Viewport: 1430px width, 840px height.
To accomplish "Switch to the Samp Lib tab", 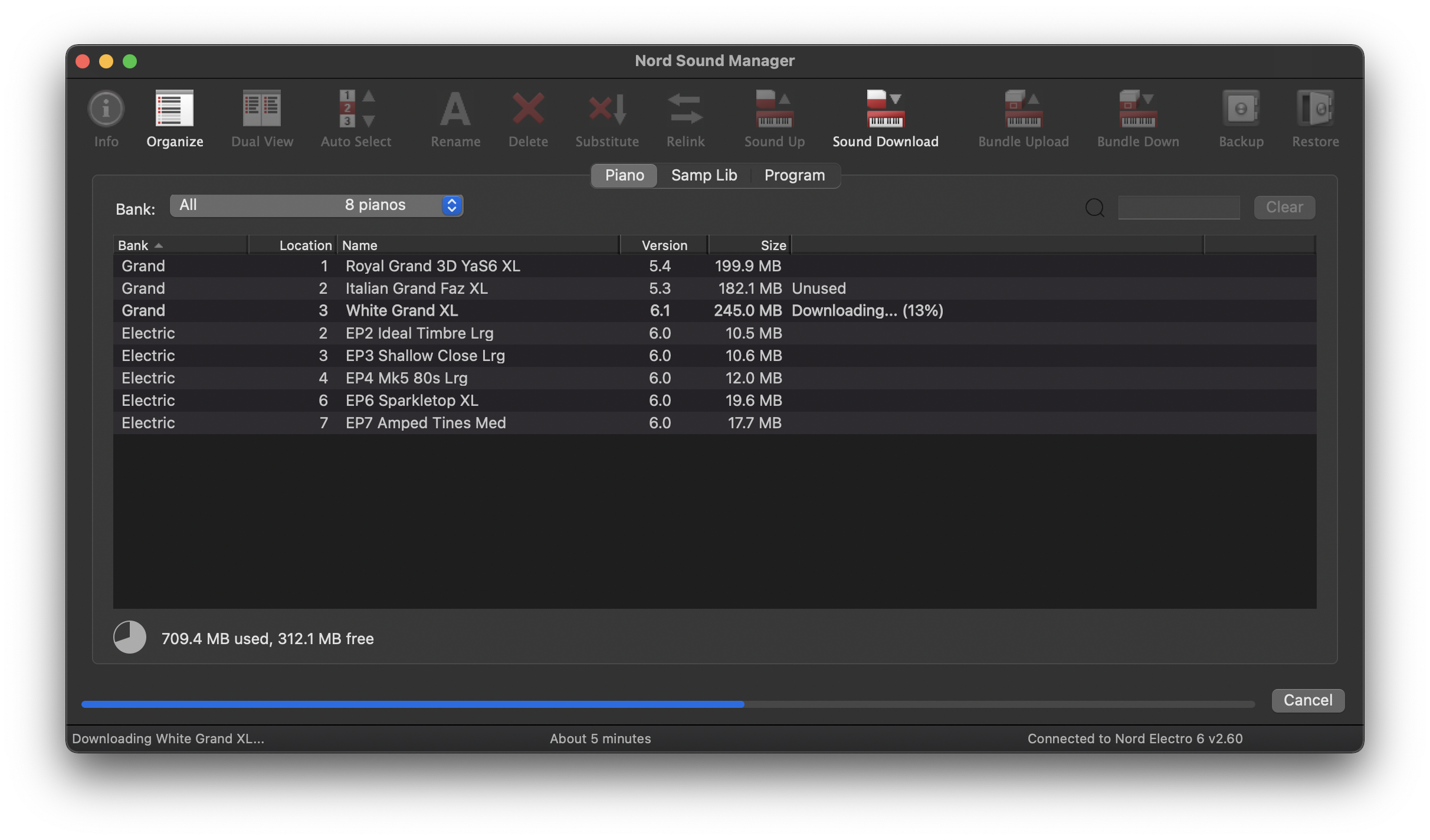I will pyautogui.click(x=704, y=176).
